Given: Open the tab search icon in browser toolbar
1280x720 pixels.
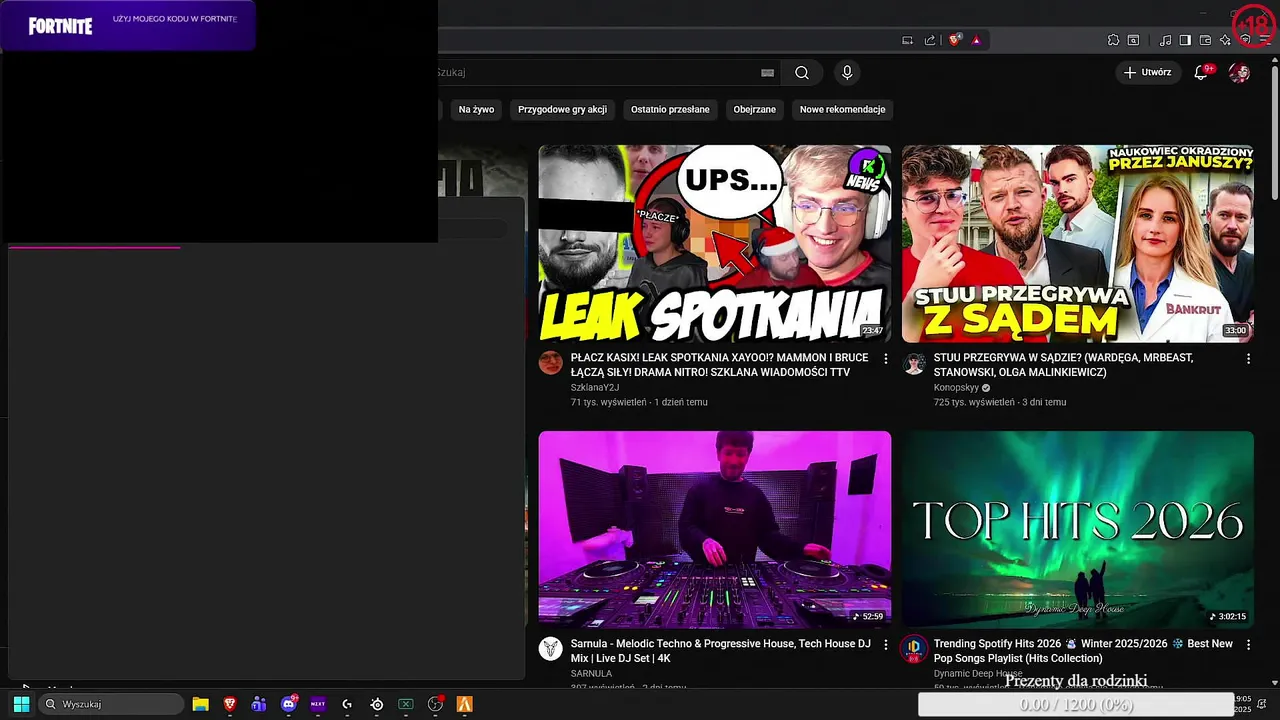Looking at the screenshot, I should click(1133, 40).
